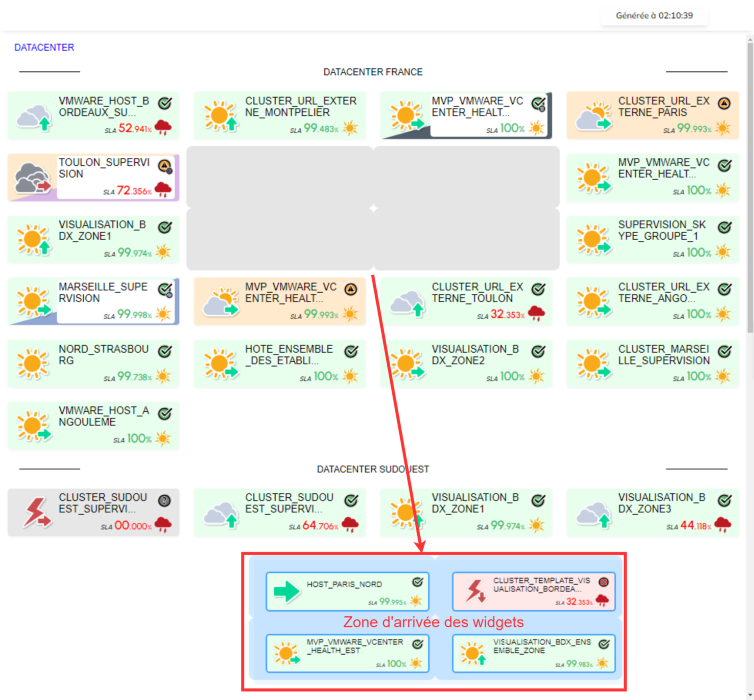Click the vertical scrollbar on the right
The height and width of the screenshot is (700, 754).
749,200
